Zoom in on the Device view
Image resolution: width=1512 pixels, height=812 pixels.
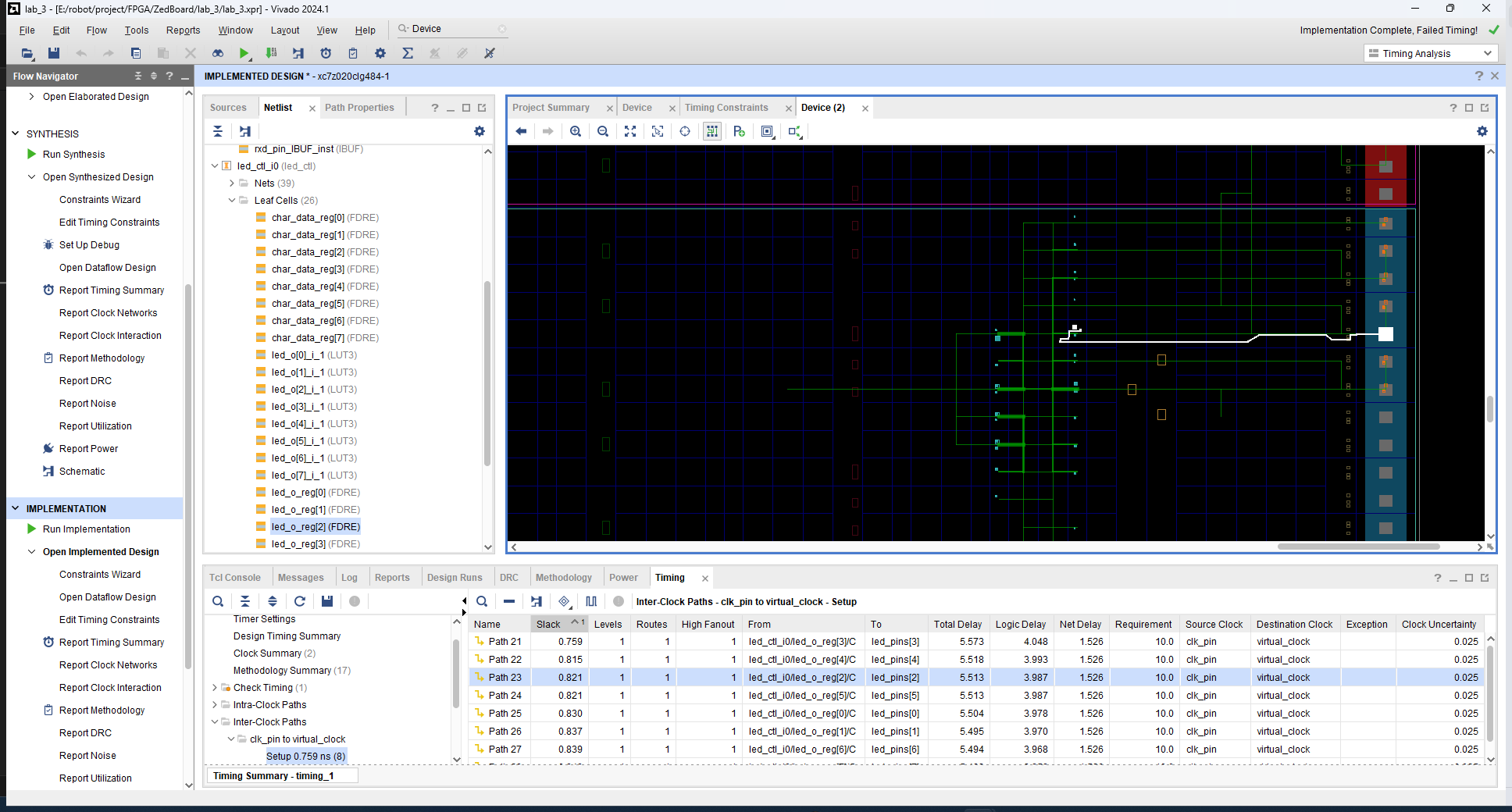pos(576,131)
